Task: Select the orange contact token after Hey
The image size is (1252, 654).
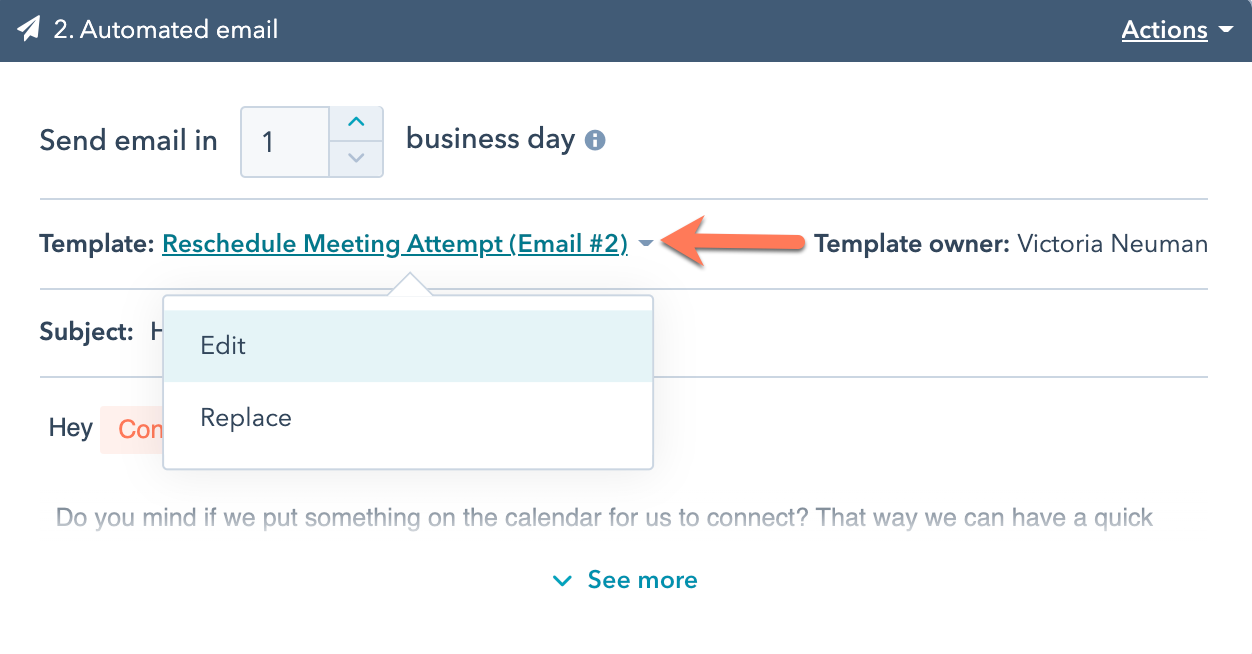Action: tap(133, 430)
